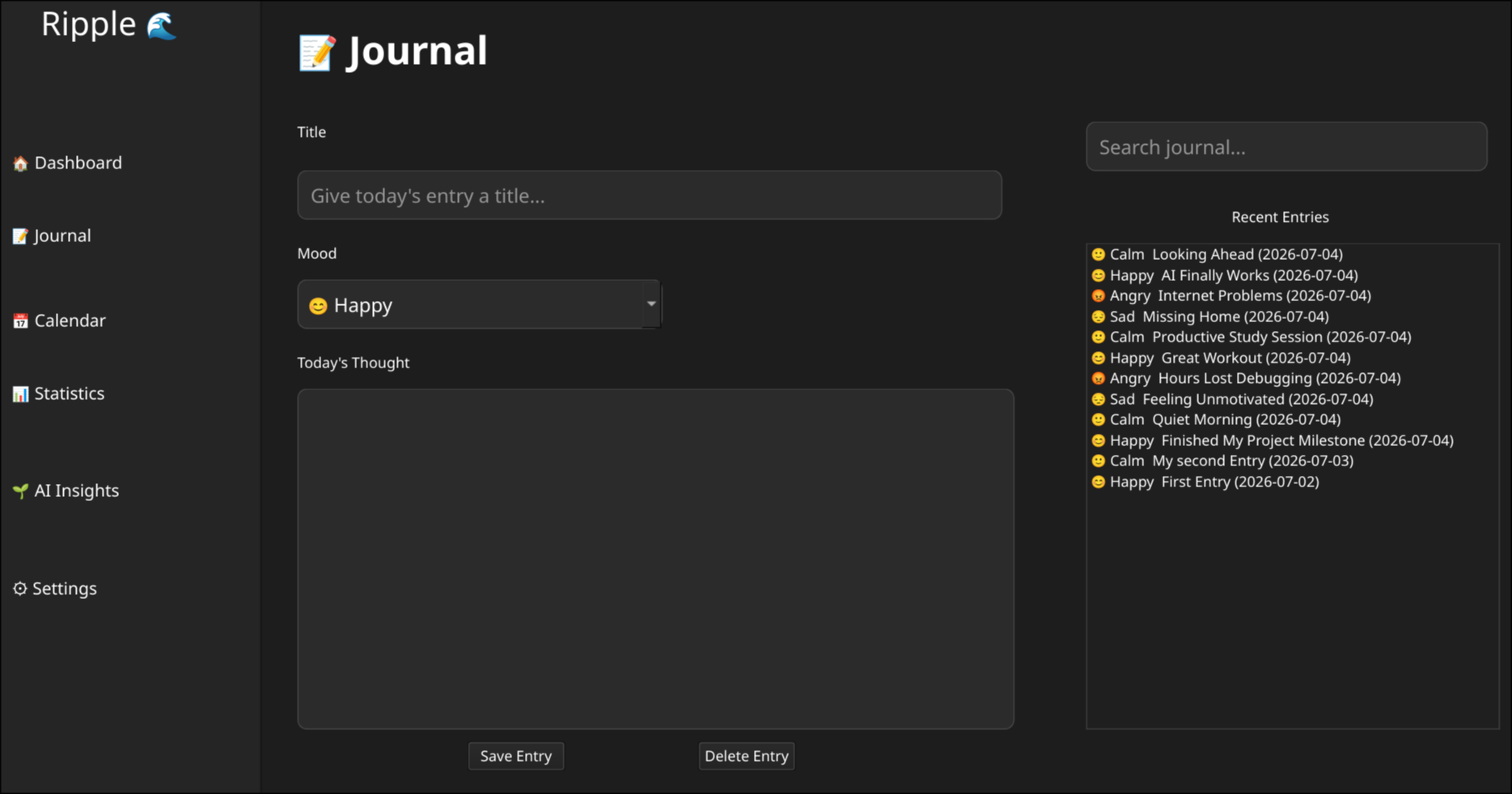This screenshot has height=794, width=1512.
Task: Select Journal in the sidebar
Action: pos(52,236)
